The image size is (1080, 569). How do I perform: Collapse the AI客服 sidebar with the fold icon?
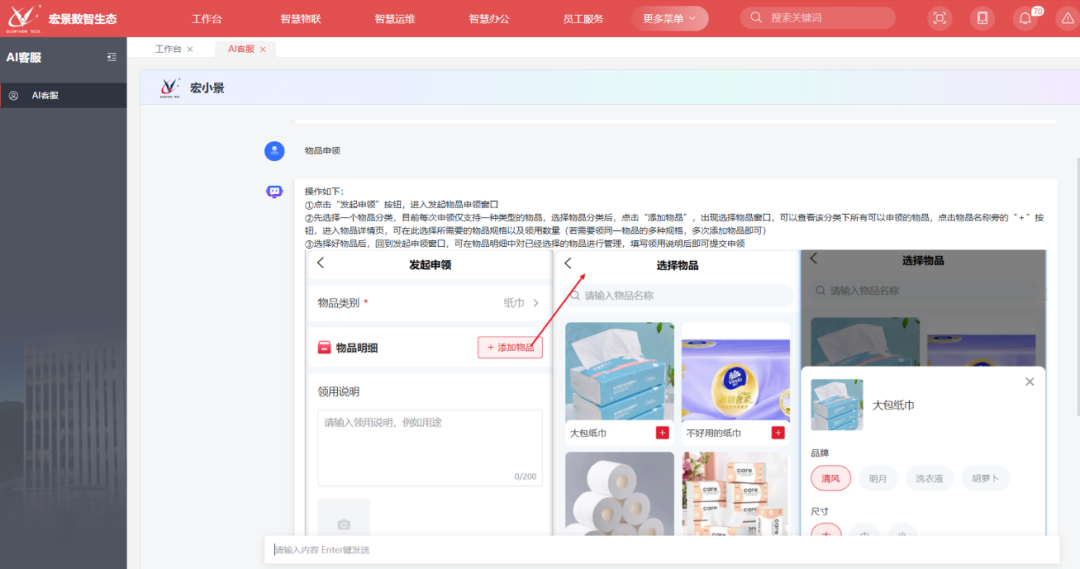click(x=112, y=57)
